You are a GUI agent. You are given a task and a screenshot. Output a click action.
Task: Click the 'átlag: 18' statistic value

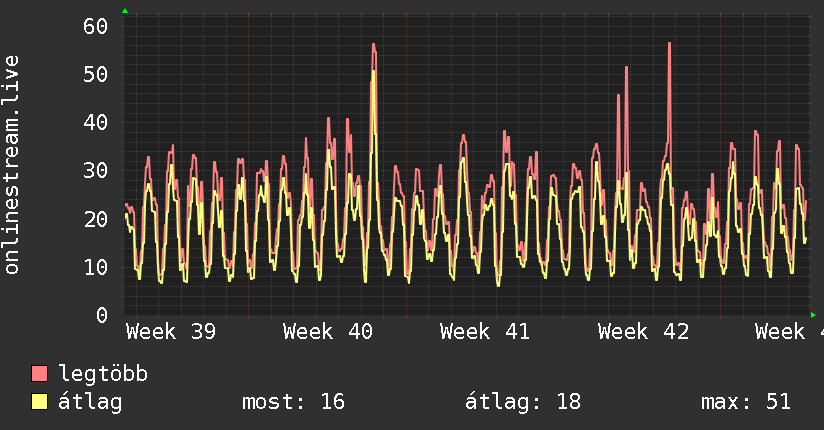(x=523, y=402)
